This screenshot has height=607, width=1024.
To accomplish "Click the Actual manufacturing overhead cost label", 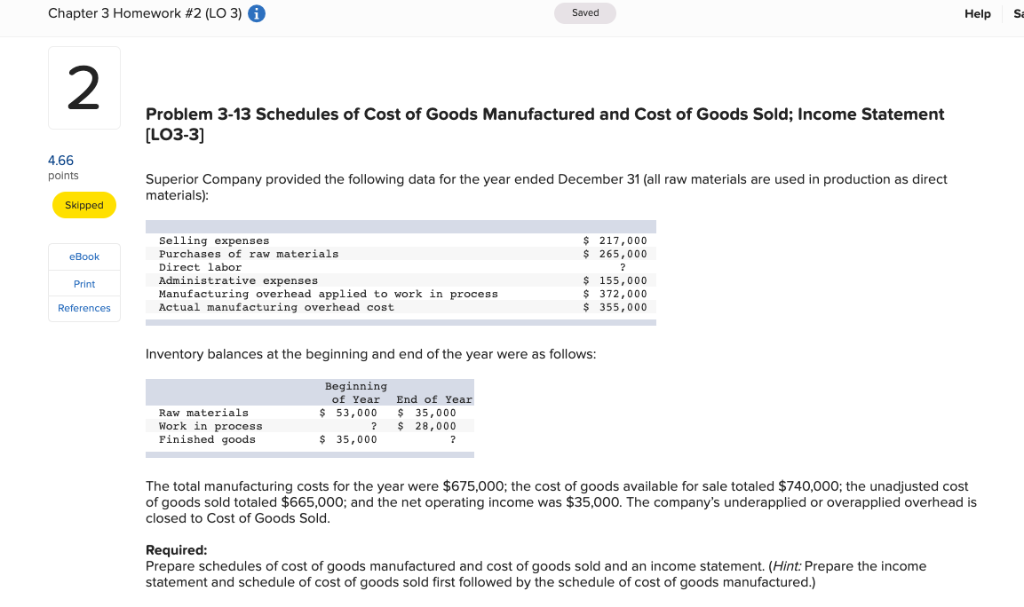I will [x=277, y=307].
